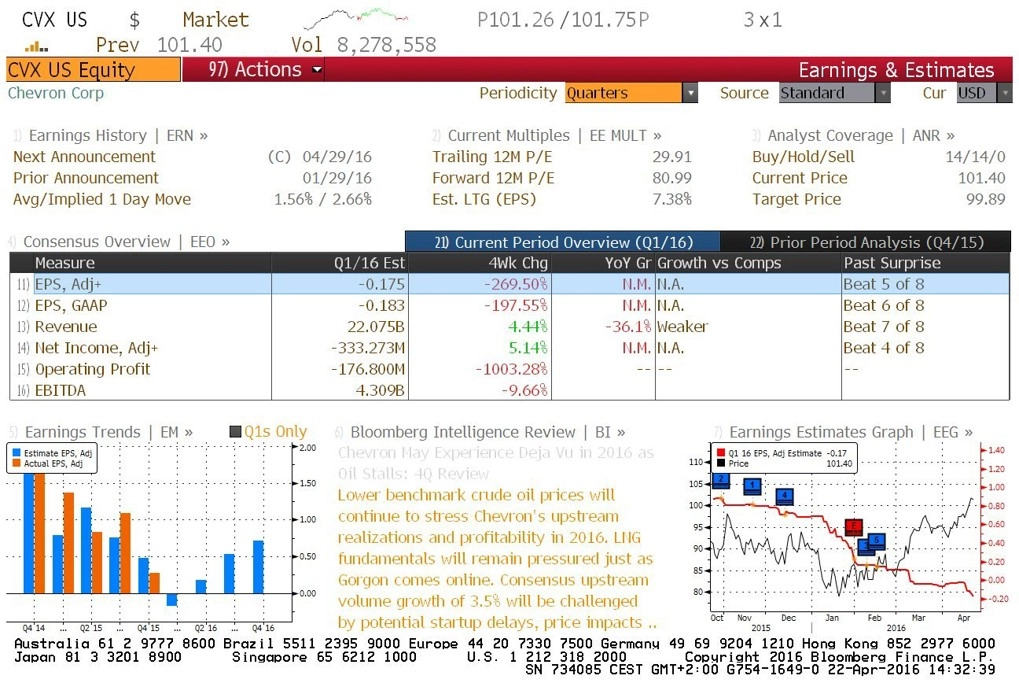Click the orange bar-chart icon beside Prev
Viewport: 1019px width, 683px height.
coord(36,46)
